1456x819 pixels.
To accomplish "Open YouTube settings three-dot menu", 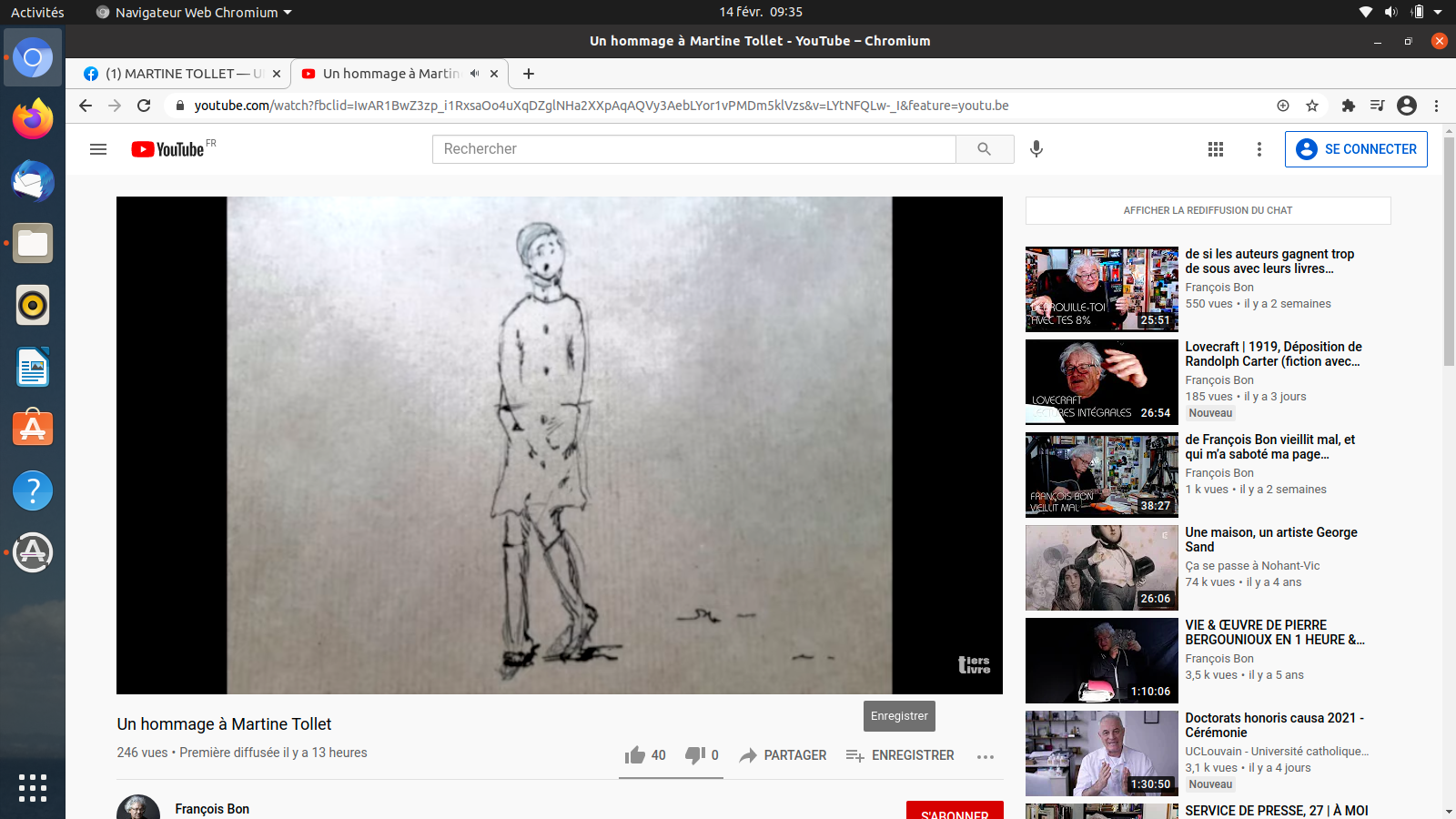I will pos(1259,149).
